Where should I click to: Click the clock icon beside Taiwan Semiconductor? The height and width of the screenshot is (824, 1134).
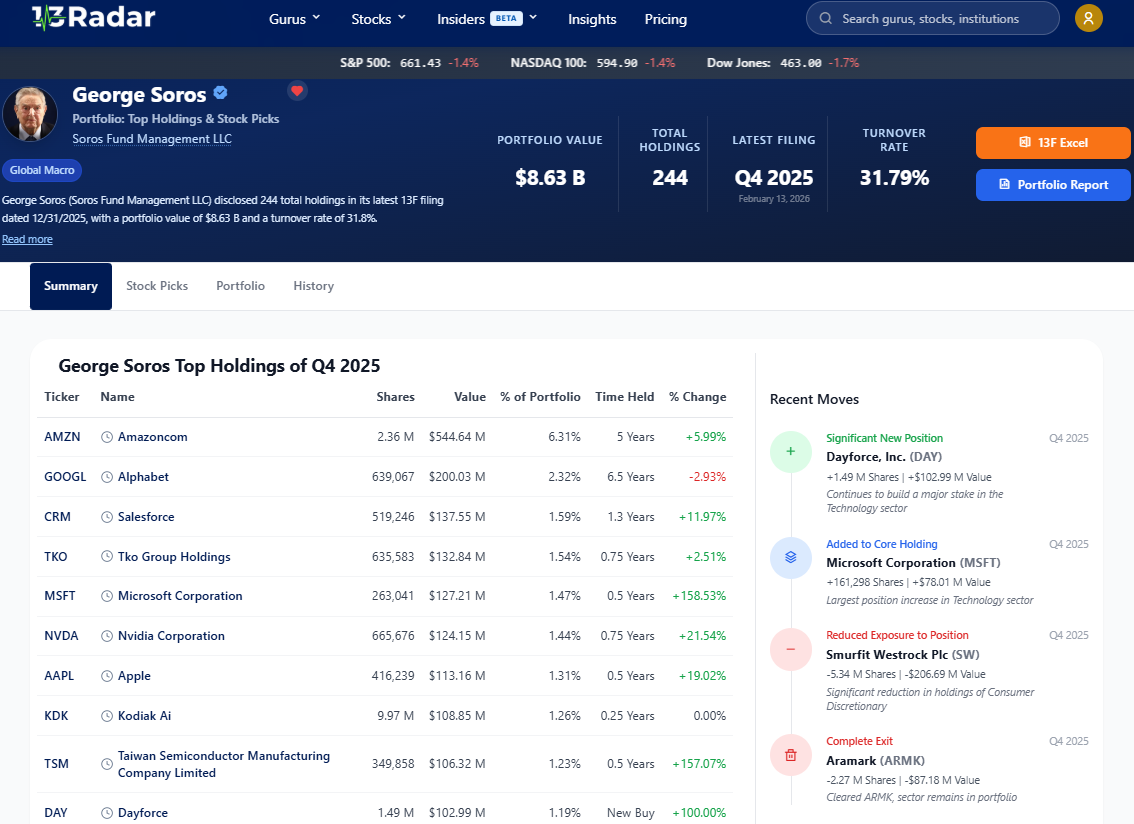click(x=106, y=764)
